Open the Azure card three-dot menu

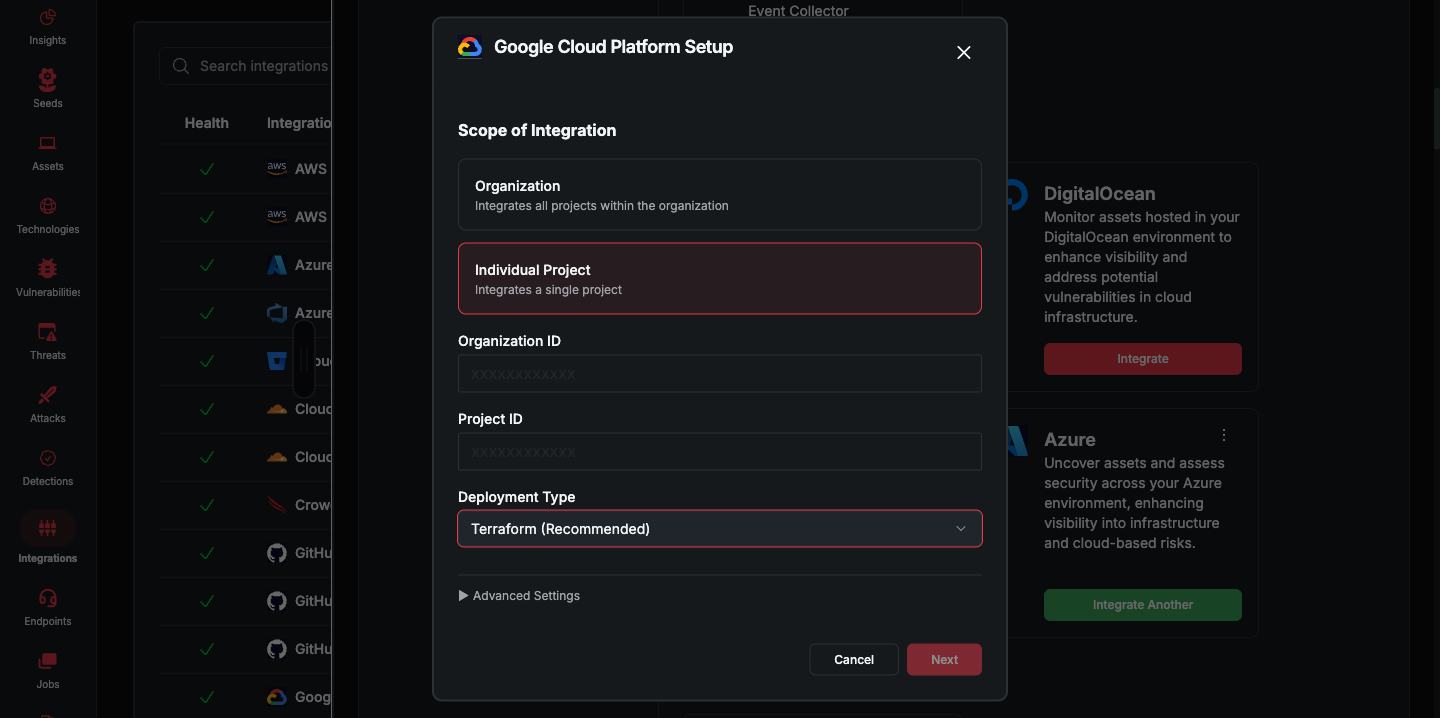click(x=1224, y=435)
